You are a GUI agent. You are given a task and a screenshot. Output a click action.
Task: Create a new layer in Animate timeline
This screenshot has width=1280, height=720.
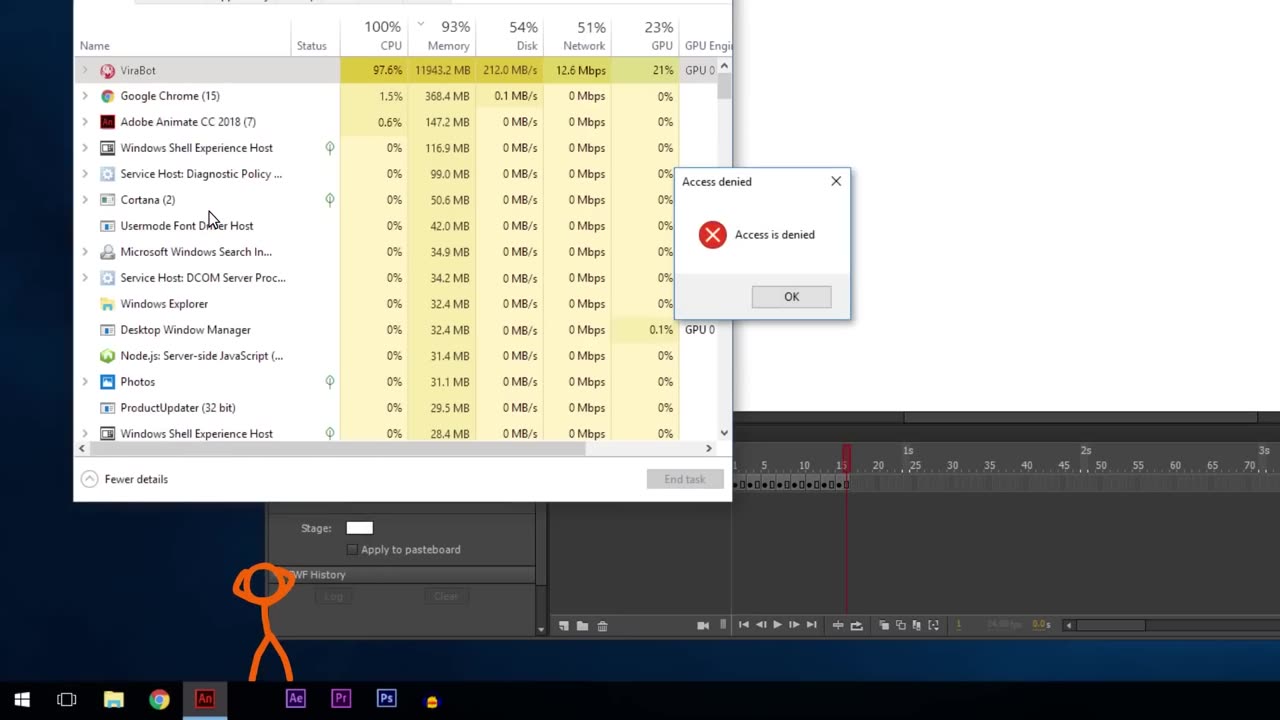[564, 626]
